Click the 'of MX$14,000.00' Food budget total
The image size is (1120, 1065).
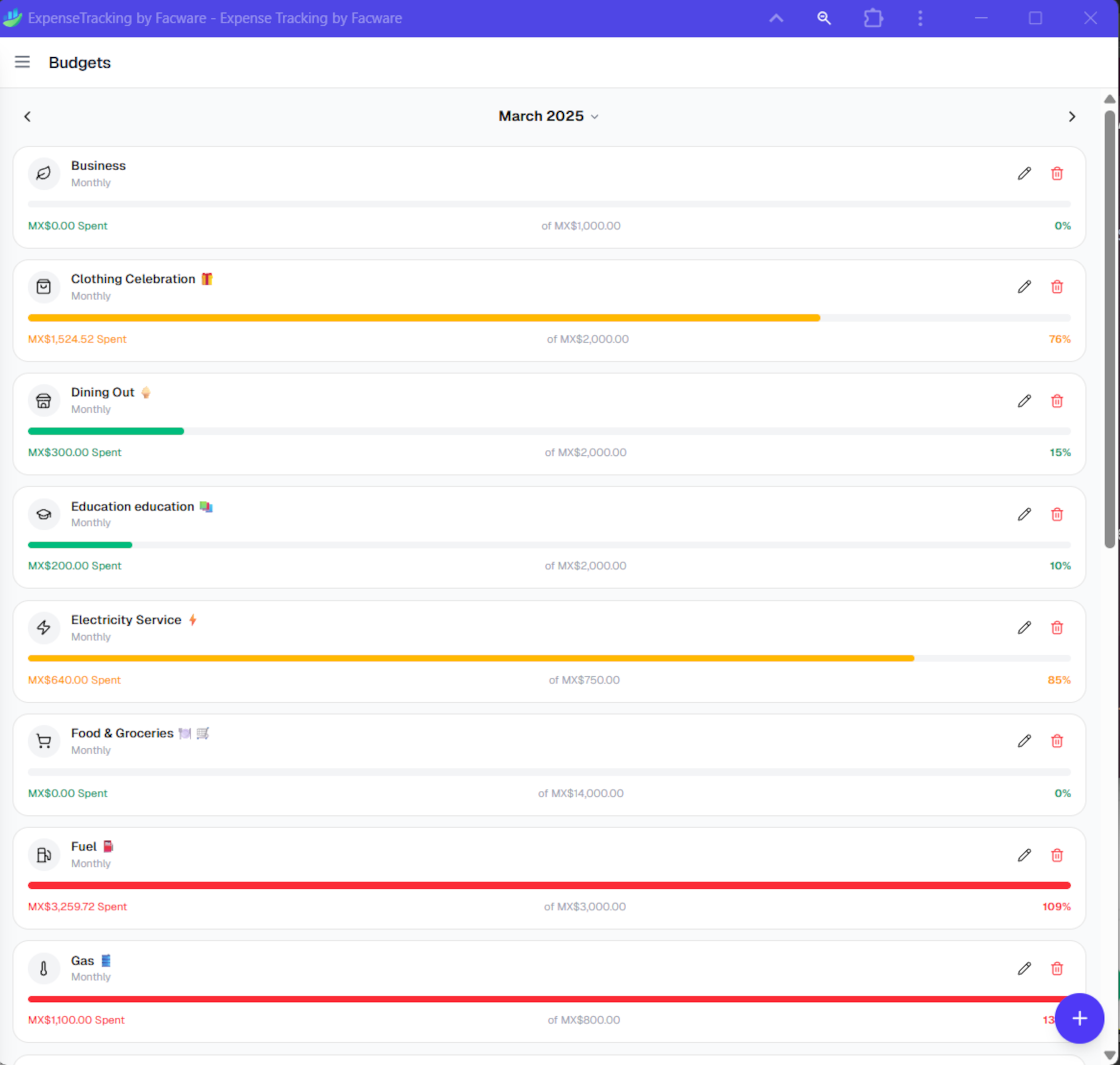click(581, 793)
